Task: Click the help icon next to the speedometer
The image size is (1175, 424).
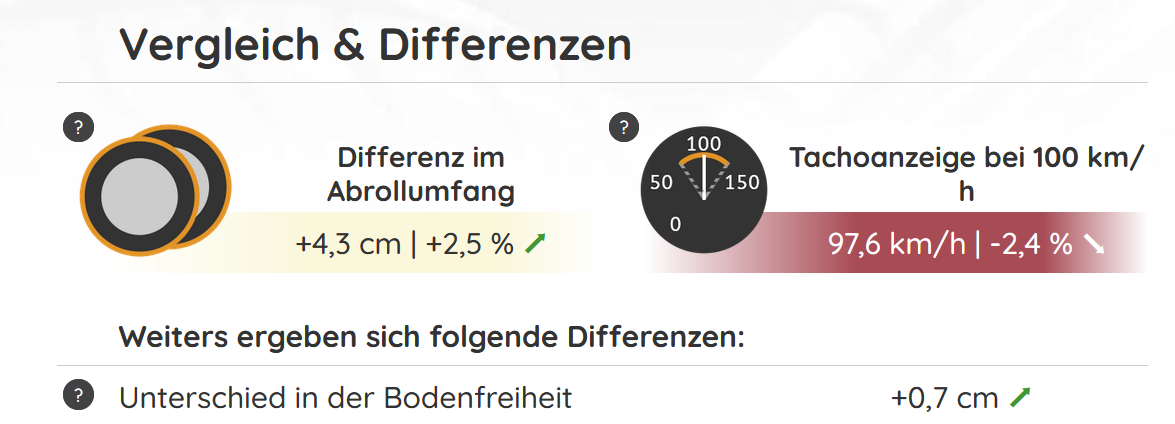Action: 624,127
